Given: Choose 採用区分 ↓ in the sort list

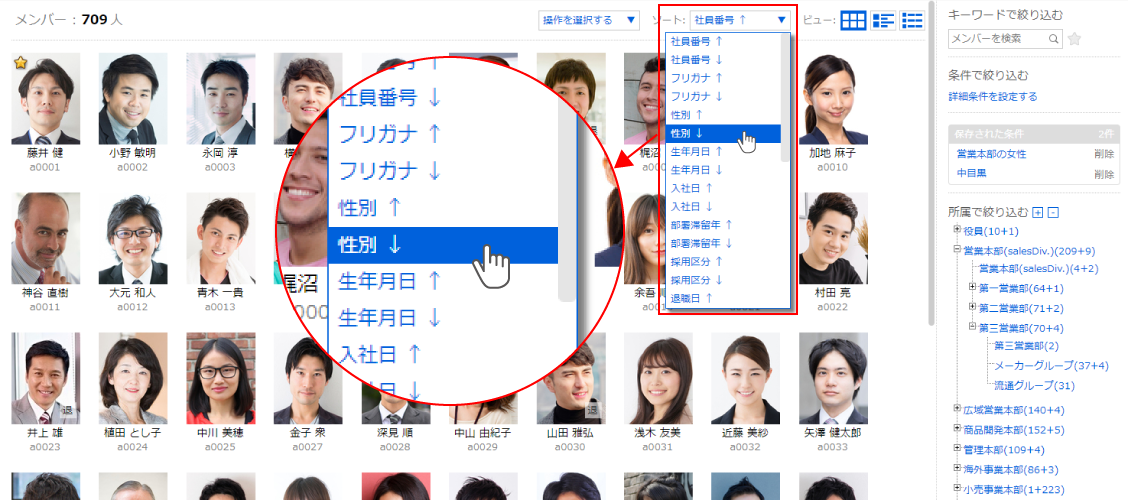Looking at the screenshot, I should pyautogui.click(x=723, y=279).
